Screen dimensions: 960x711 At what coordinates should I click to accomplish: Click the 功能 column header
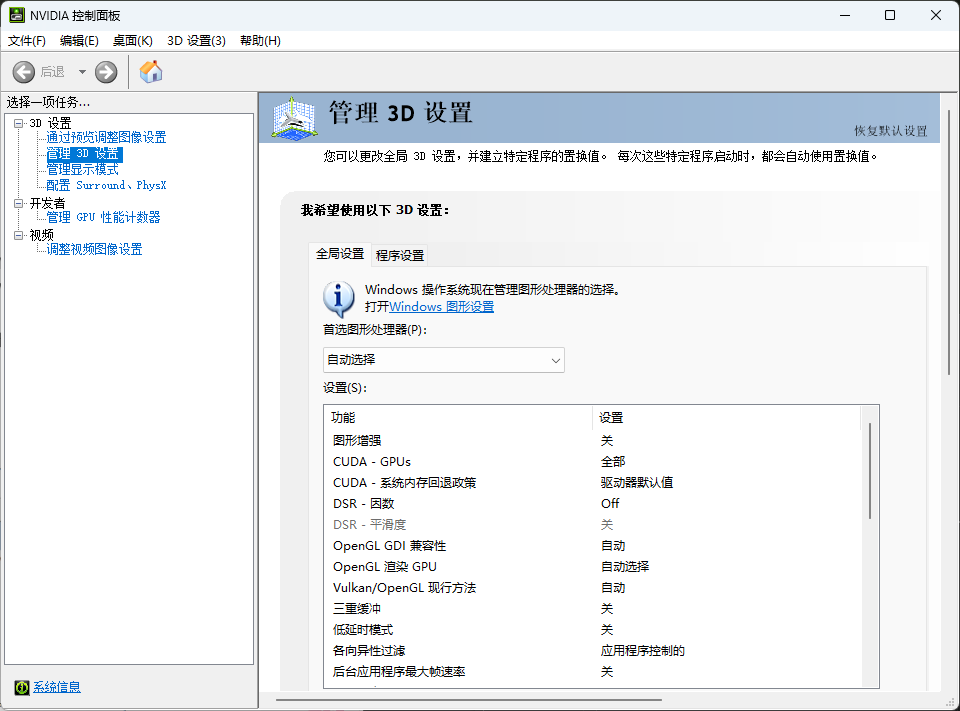(x=459, y=418)
